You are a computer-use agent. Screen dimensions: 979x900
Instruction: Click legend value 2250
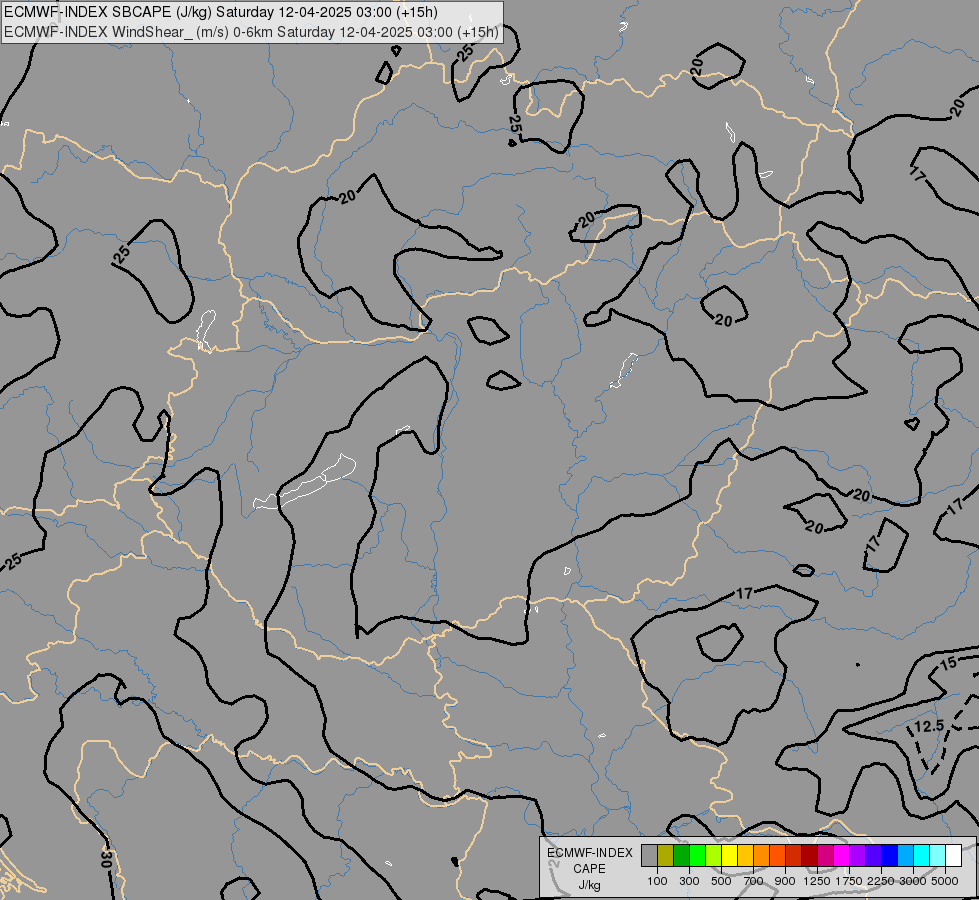click(x=881, y=881)
